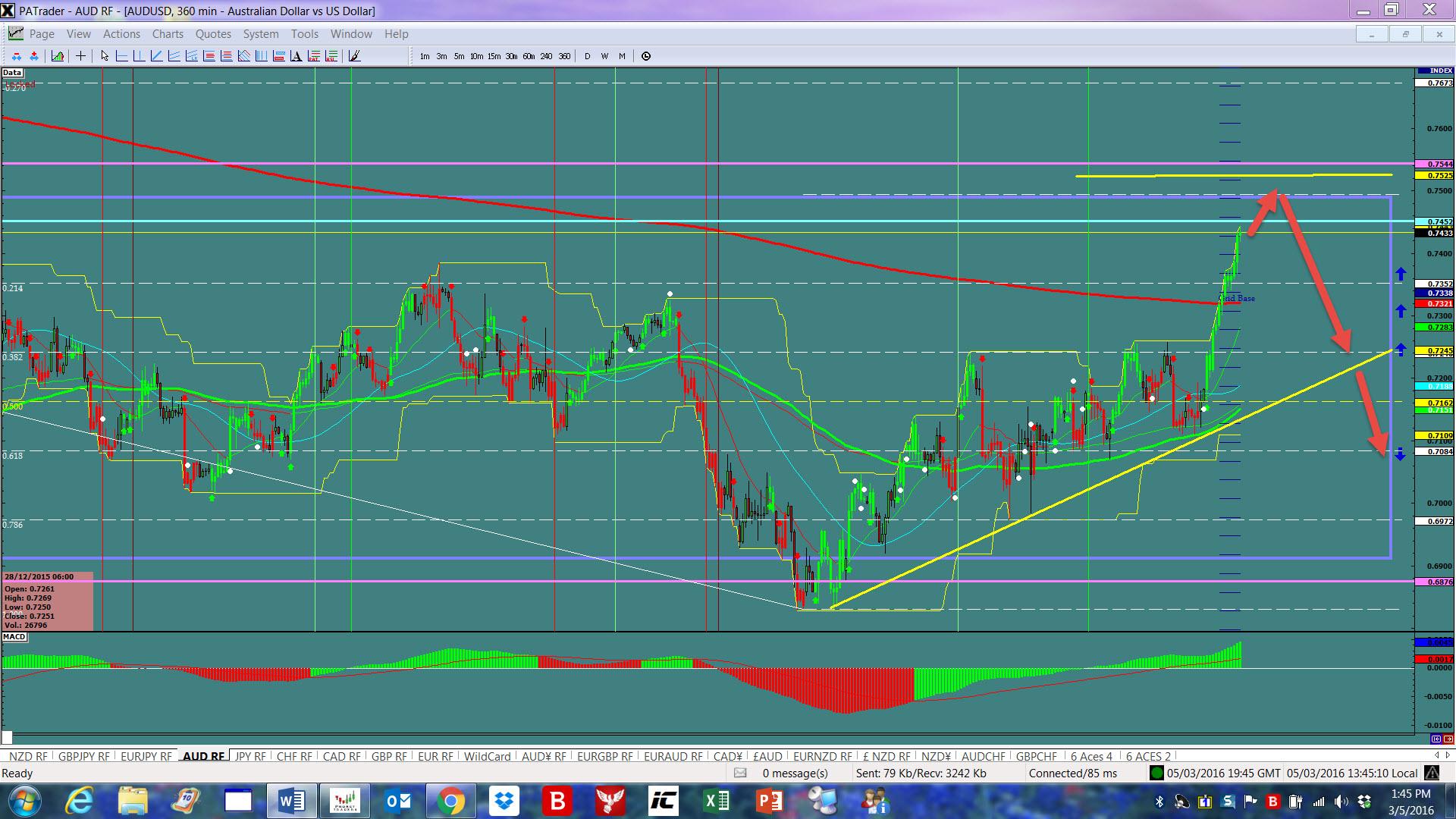Switch to the EURJPY RF tab
This screenshot has width=1456, height=819.
146,756
